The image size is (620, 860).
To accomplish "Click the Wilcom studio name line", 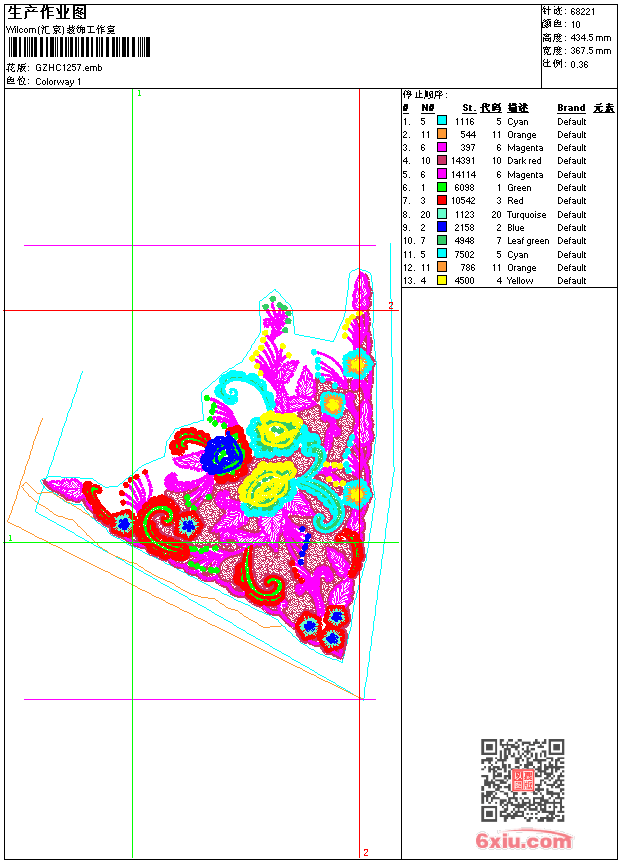I will pyautogui.click(x=61, y=30).
